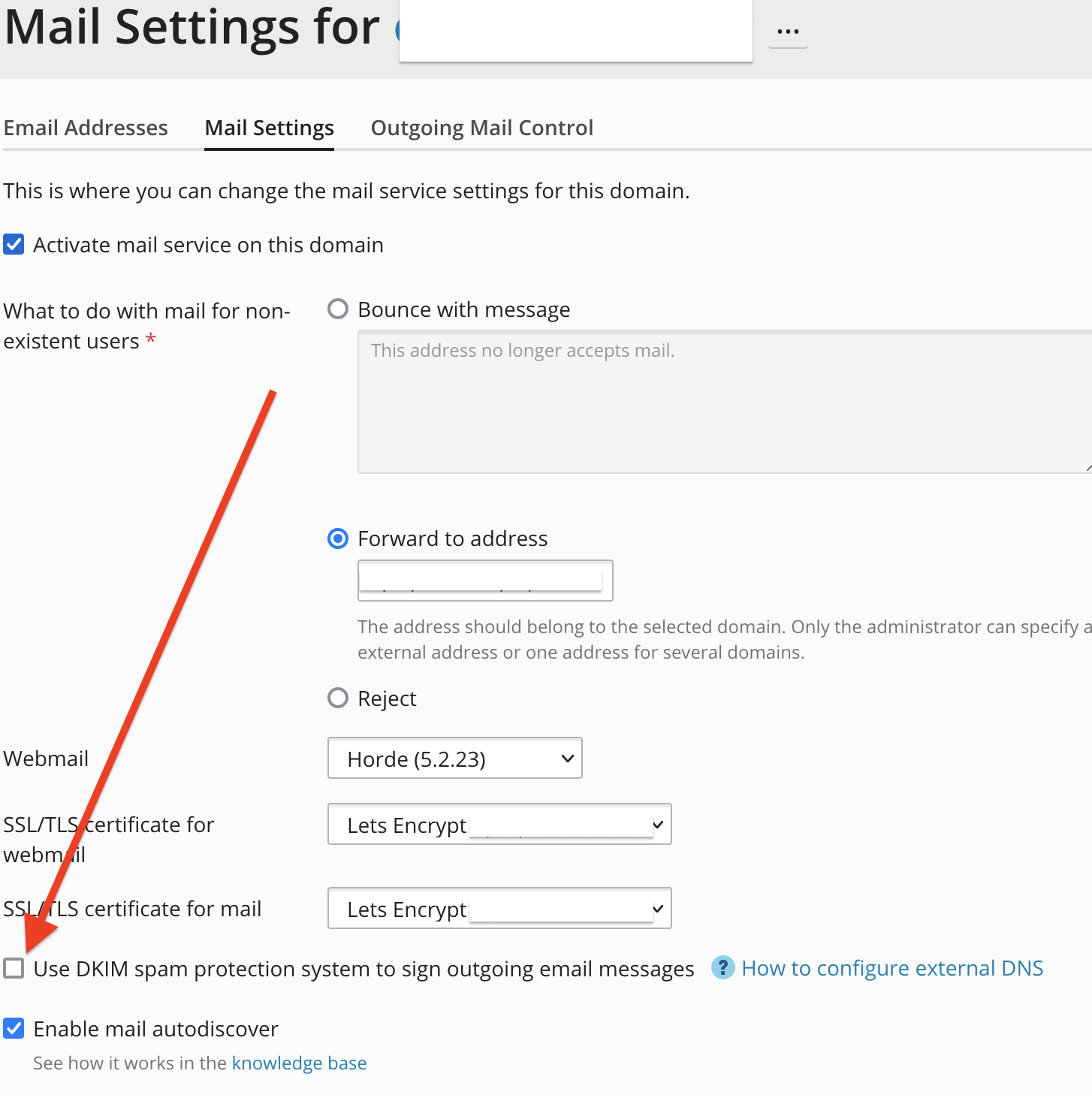Image resolution: width=1092 pixels, height=1095 pixels.
Task: Uncheck Activate mail service on this domain
Action: click(14, 245)
